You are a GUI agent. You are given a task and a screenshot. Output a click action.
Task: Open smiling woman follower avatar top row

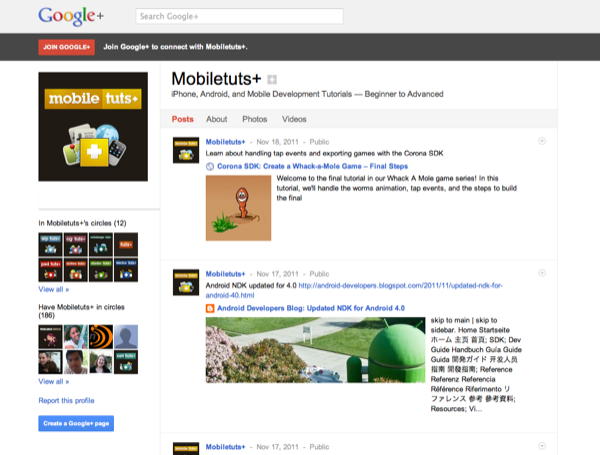point(75,337)
